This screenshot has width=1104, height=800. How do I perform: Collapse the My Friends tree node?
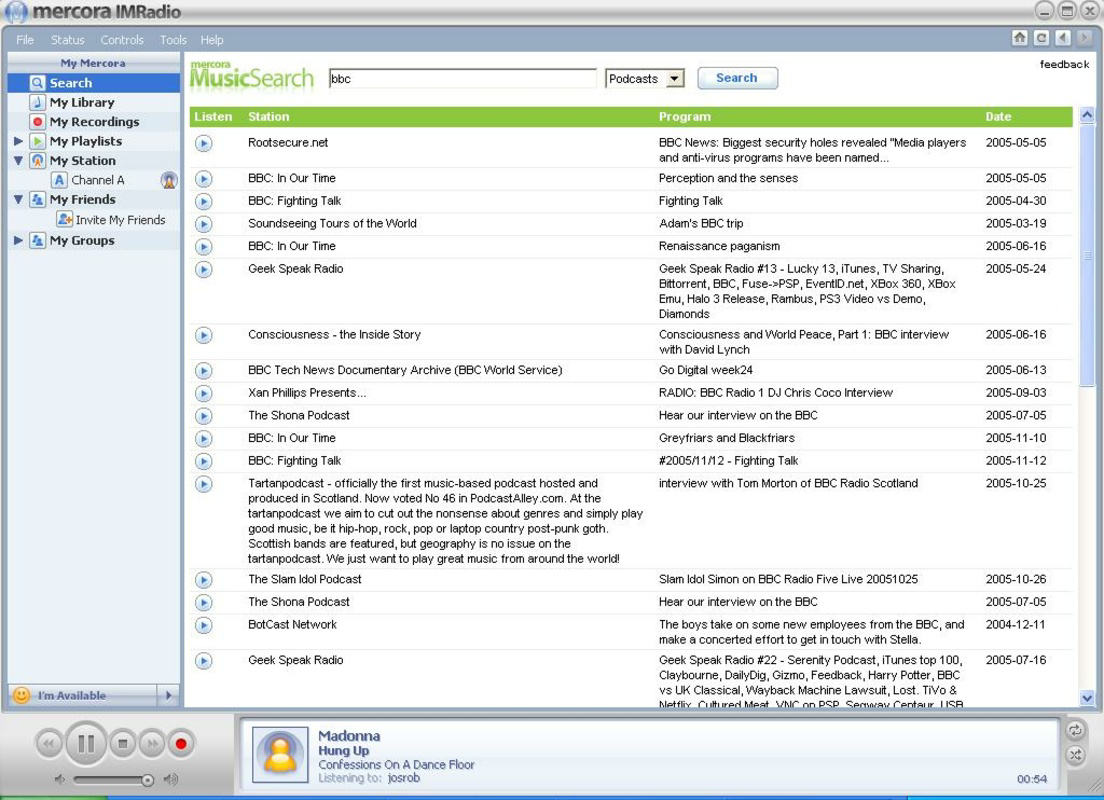pyautogui.click(x=18, y=199)
